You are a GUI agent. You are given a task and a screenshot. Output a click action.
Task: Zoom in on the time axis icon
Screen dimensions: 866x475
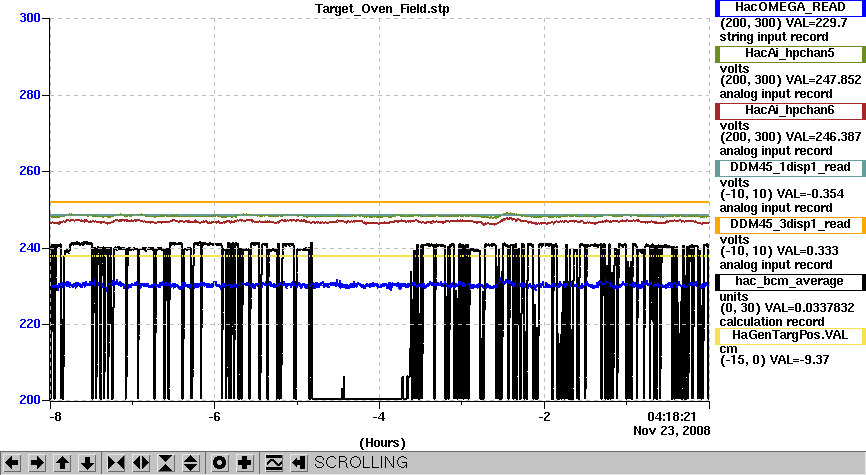coord(116,463)
